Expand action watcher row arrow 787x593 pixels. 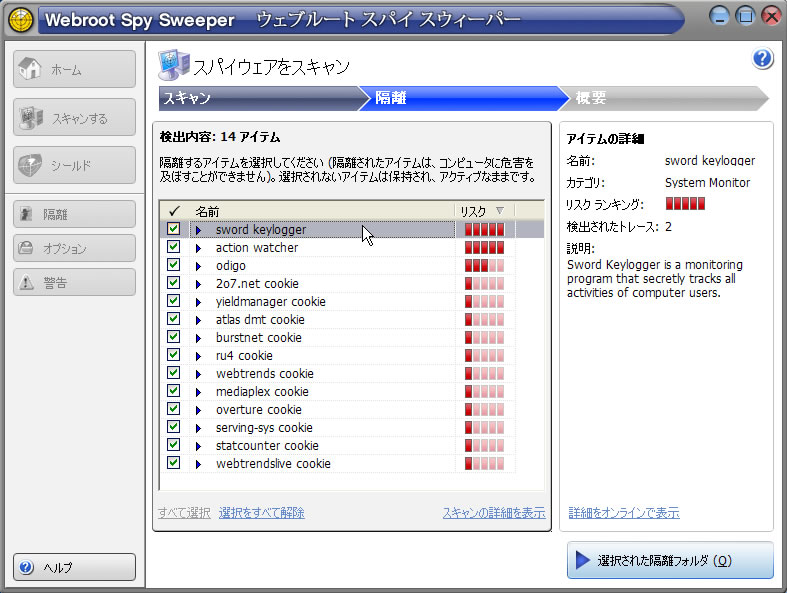click(198, 248)
